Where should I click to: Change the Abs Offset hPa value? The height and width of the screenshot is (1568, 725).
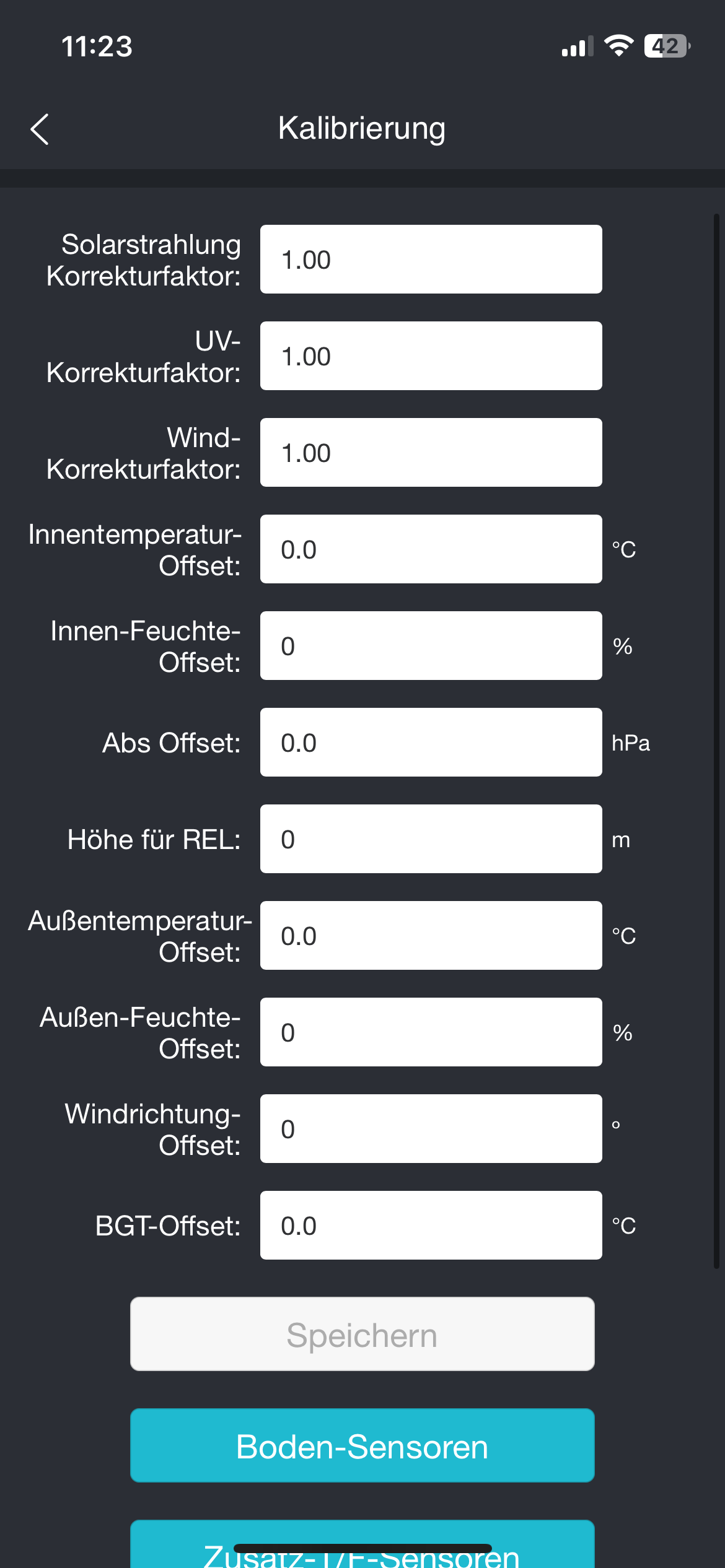(431, 743)
